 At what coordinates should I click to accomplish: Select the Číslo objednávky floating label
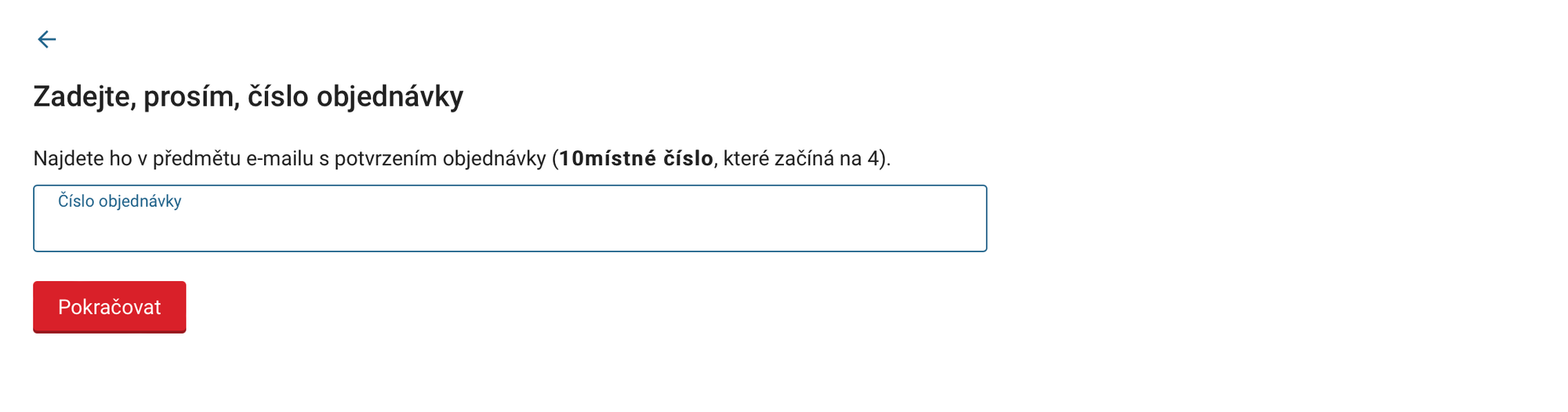(119, 201)
